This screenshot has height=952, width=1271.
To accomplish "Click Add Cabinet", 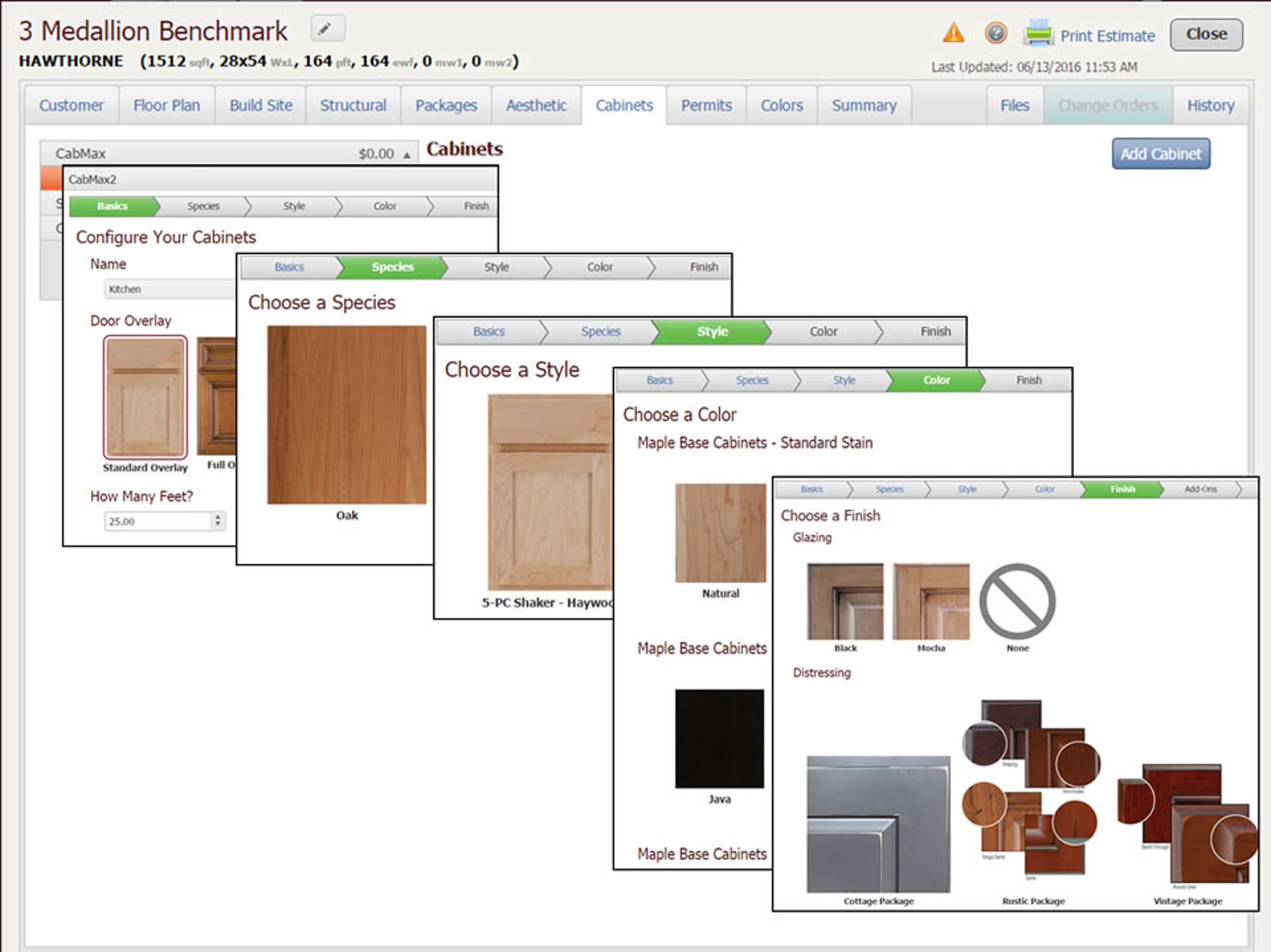I will (1160, 153).
